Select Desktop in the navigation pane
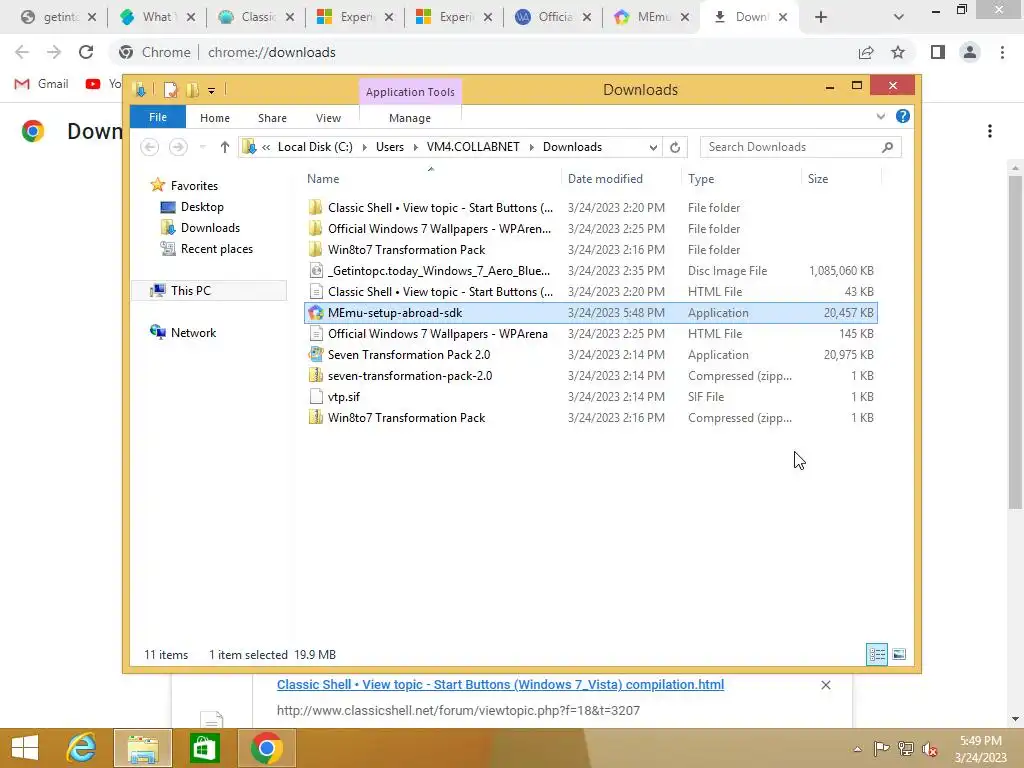The image size is (1024, 768). point(202,207)
